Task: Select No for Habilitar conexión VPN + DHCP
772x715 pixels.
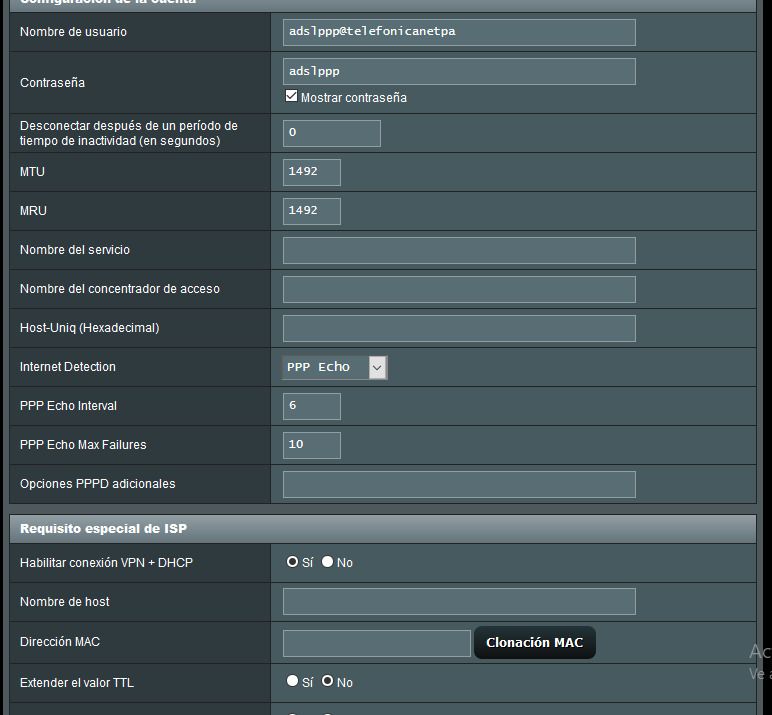Action: point(327,562)
